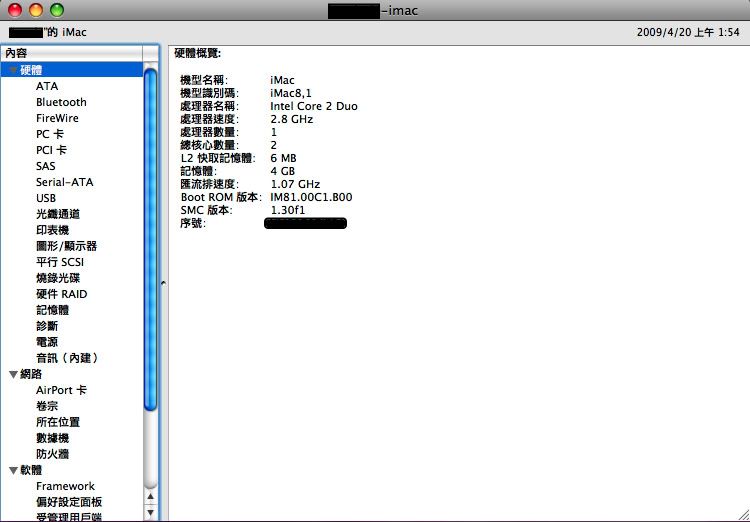The image size is (750, 522).
Task: Select 燒錄光碟 entry
Action: pyautogui.click(x=58, y=278)
